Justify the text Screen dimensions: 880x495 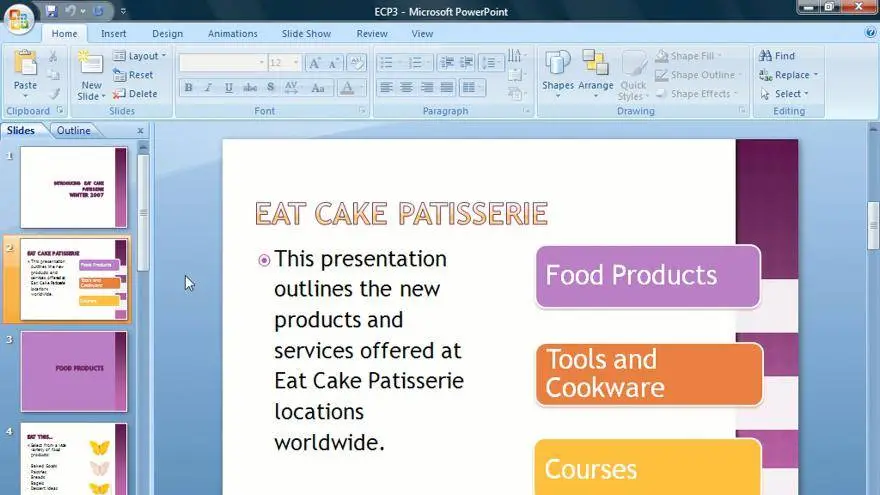[447, 88]
